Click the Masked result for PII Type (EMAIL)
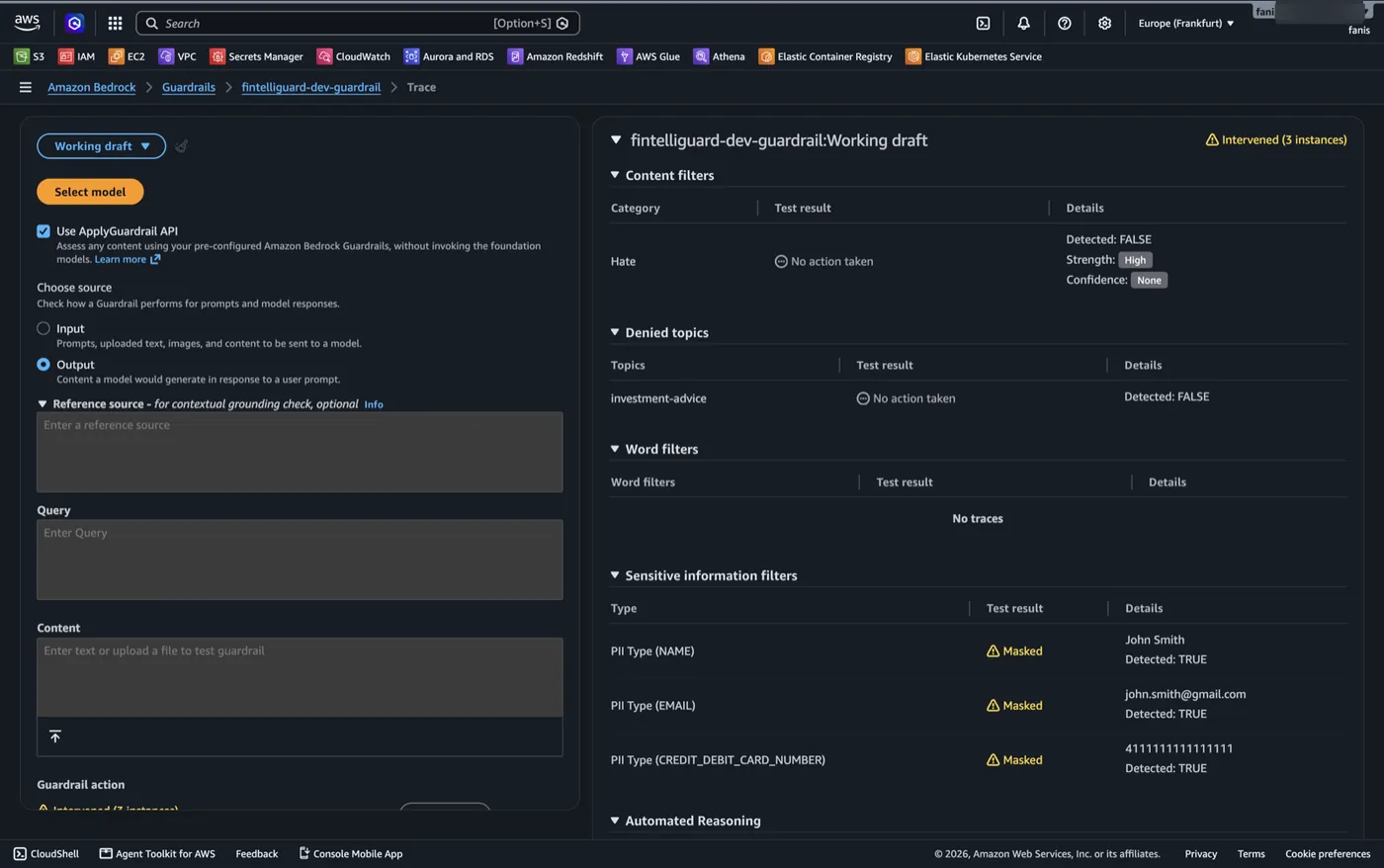Screen dimensions: 1384x868 (1014, 706)
